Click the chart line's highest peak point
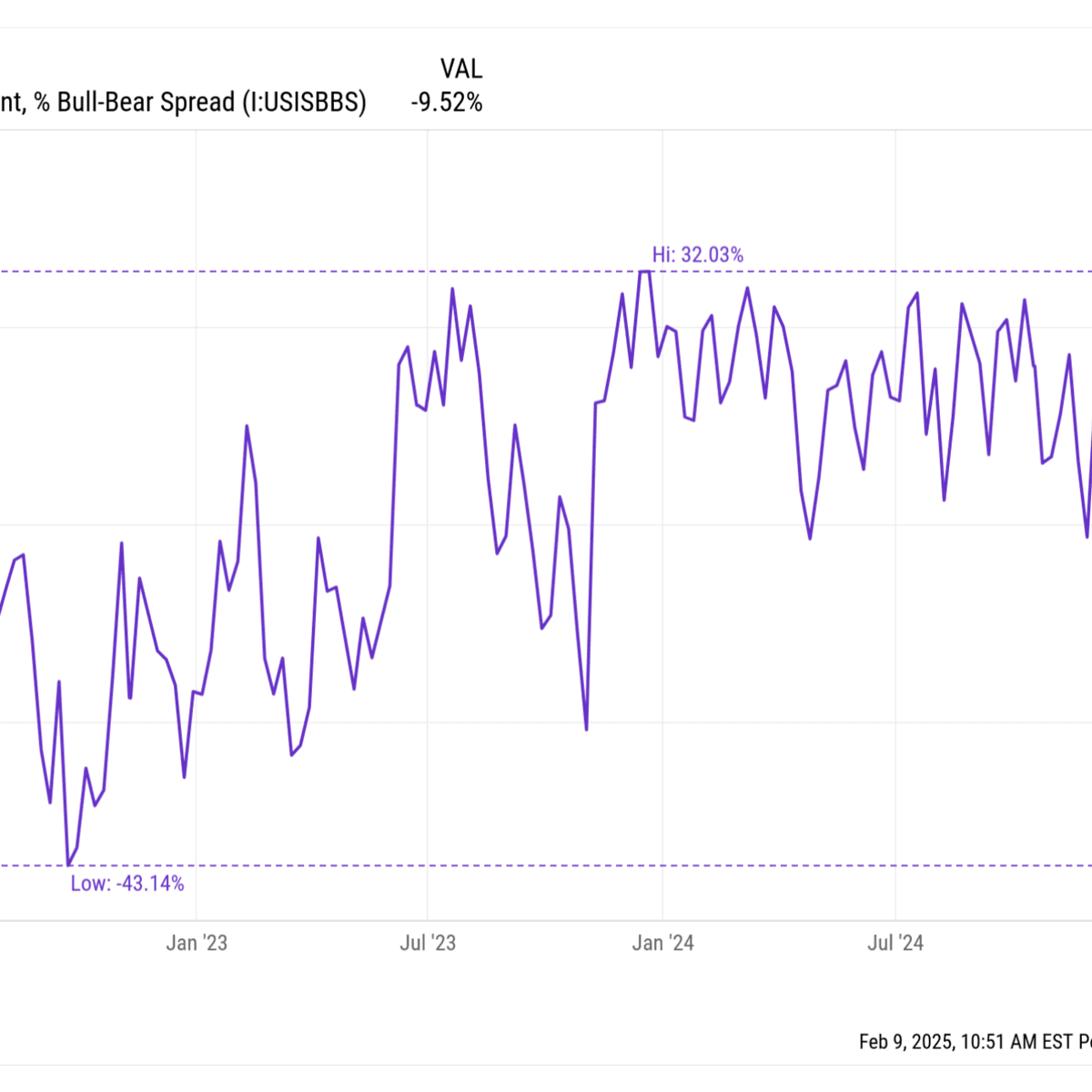Image resolution: width=1092 pixels, height=1092 pixels. (x=644, y=271)
